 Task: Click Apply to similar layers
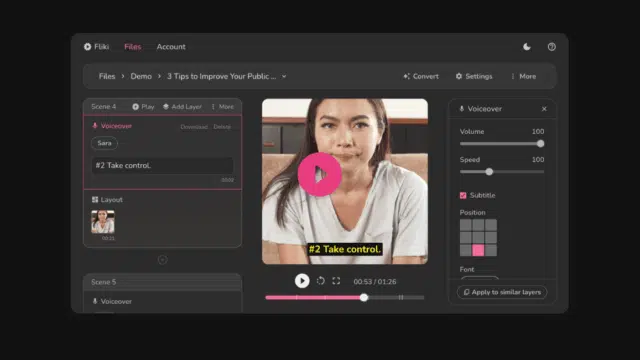point(502,292)
